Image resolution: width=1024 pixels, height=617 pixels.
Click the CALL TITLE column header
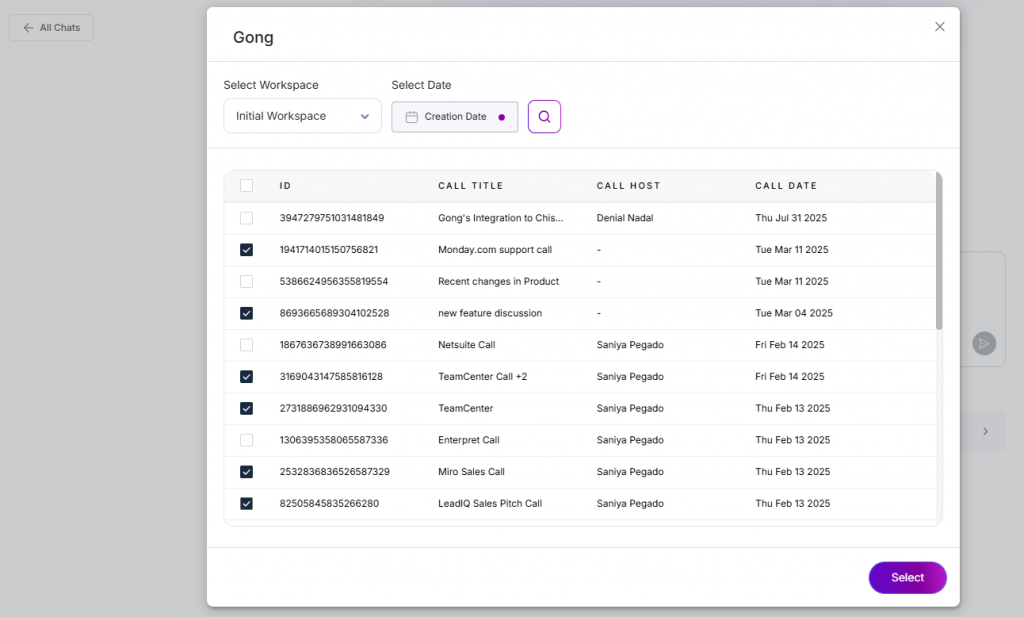coord(471,185)
